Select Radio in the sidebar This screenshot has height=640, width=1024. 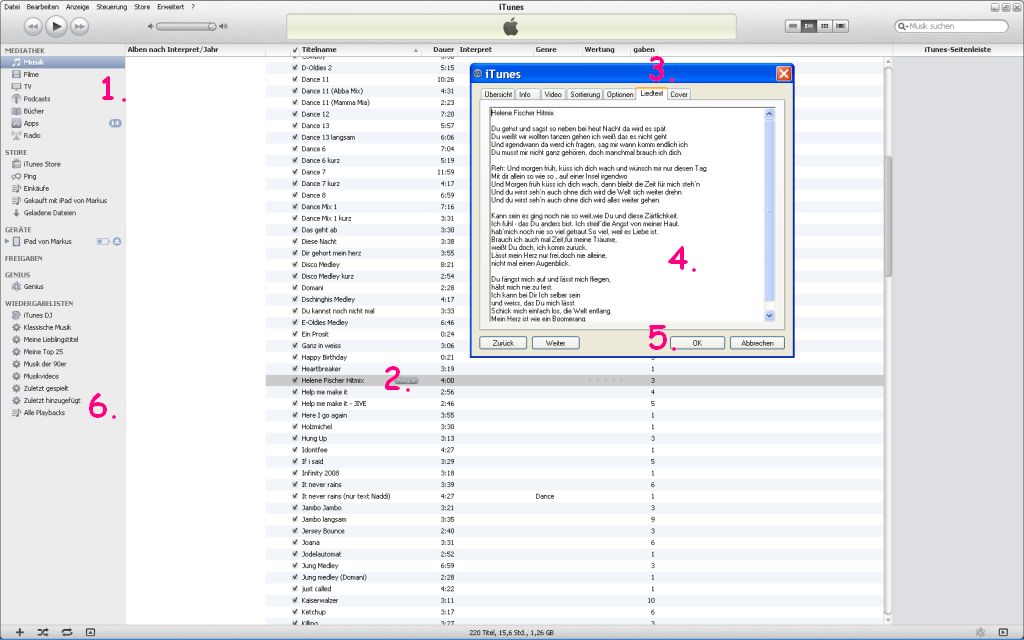tap(32, 136)
